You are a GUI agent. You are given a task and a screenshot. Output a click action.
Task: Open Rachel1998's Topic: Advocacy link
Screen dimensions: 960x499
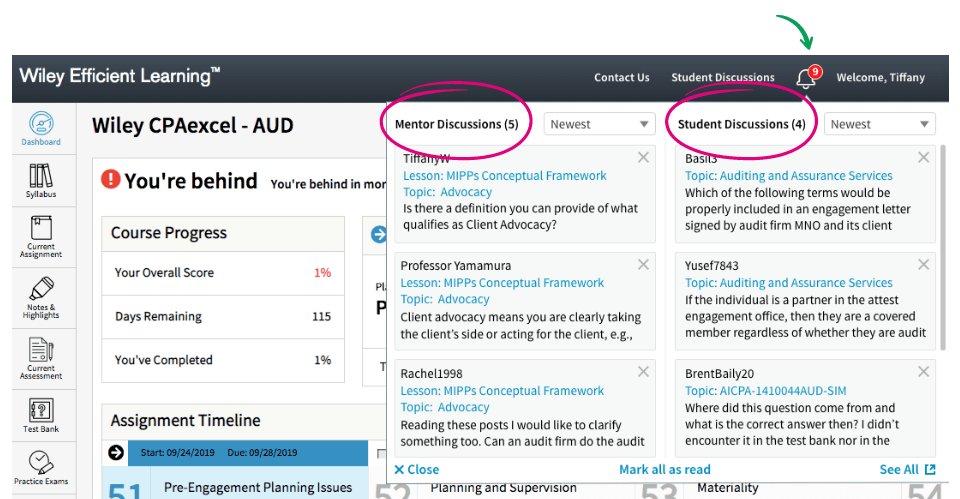point(444,407)
